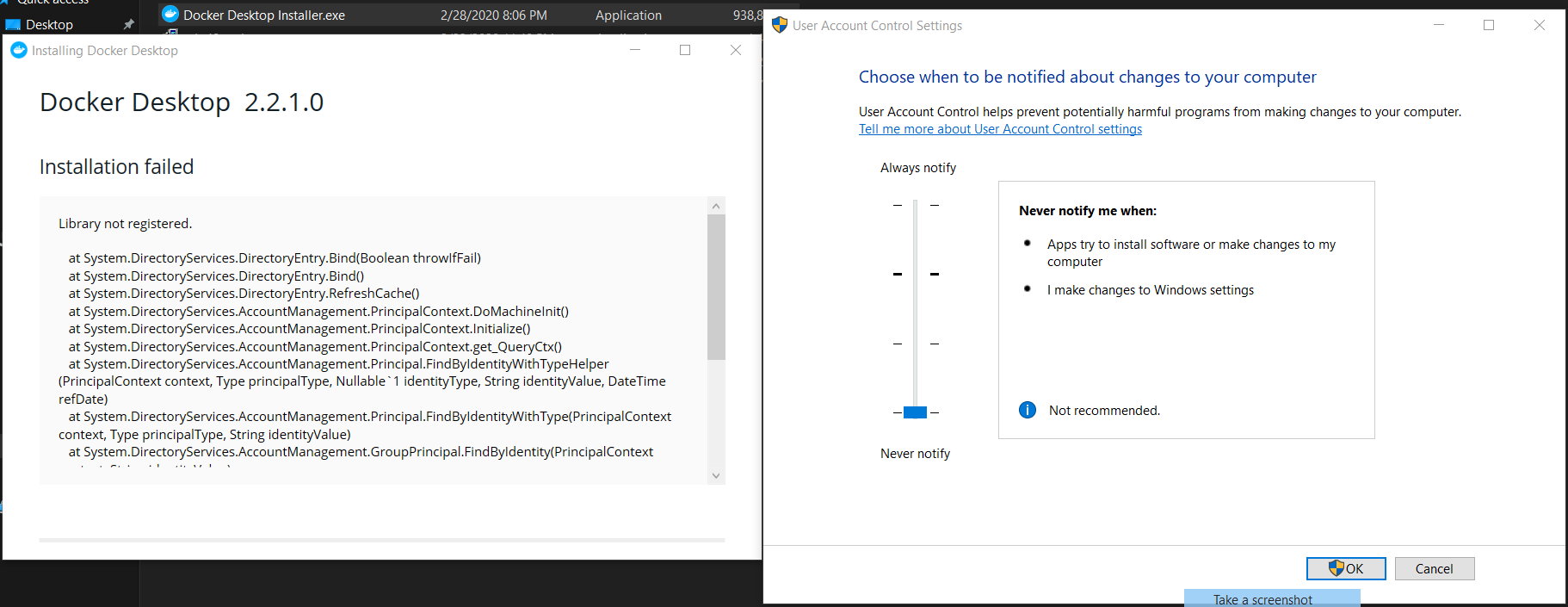Minimize the Installing Docker Desktop window
Image resolution: width=1568 pixels, height=607 pixels.
click(635, 50)
